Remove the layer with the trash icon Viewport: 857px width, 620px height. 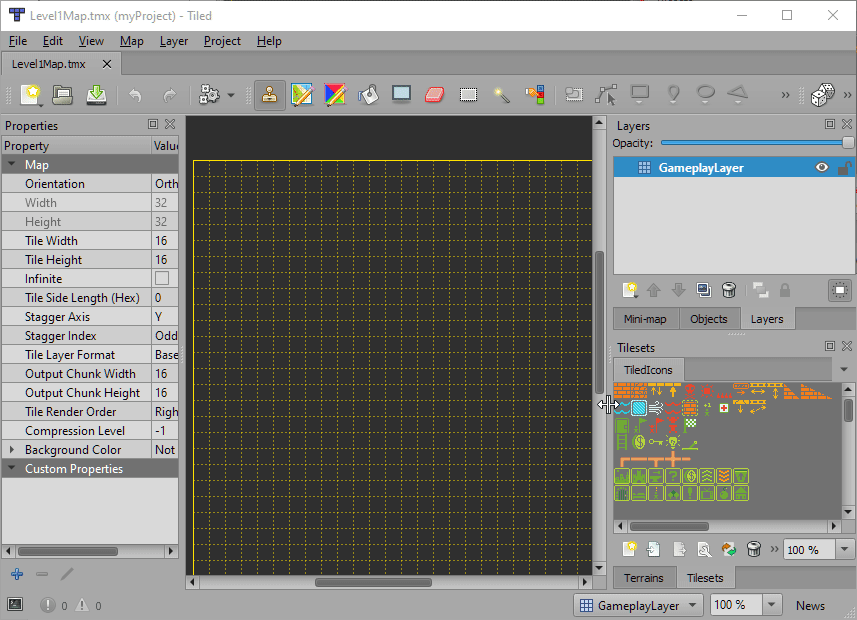729,290
